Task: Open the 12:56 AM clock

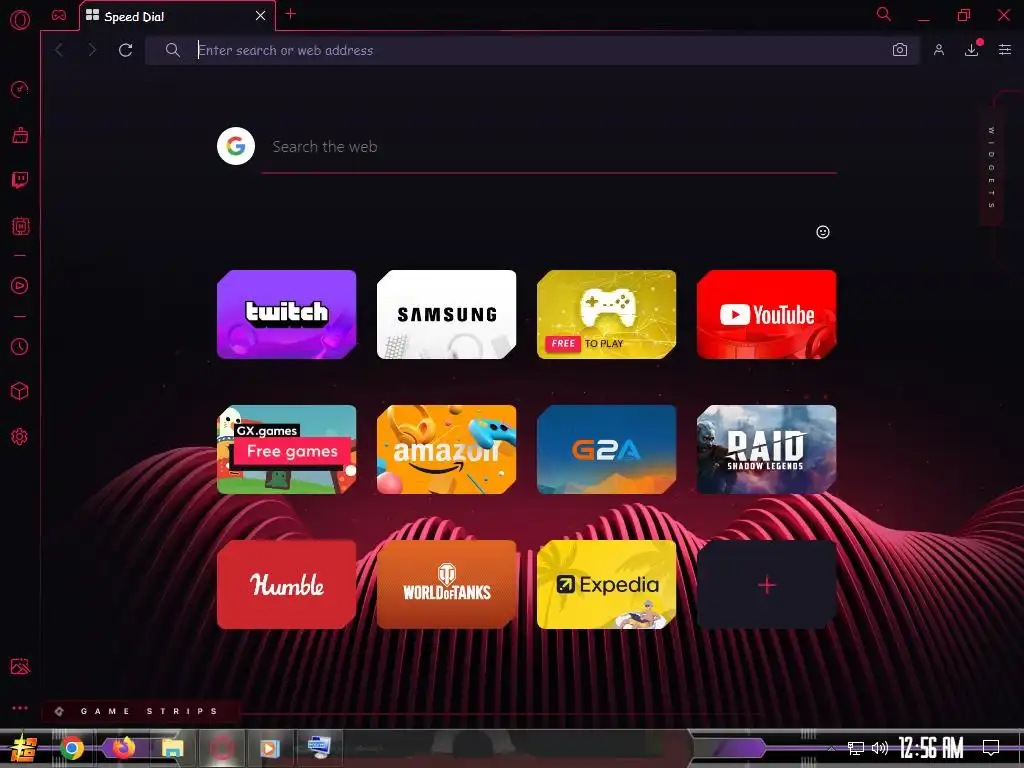Action: pos(931,748)
